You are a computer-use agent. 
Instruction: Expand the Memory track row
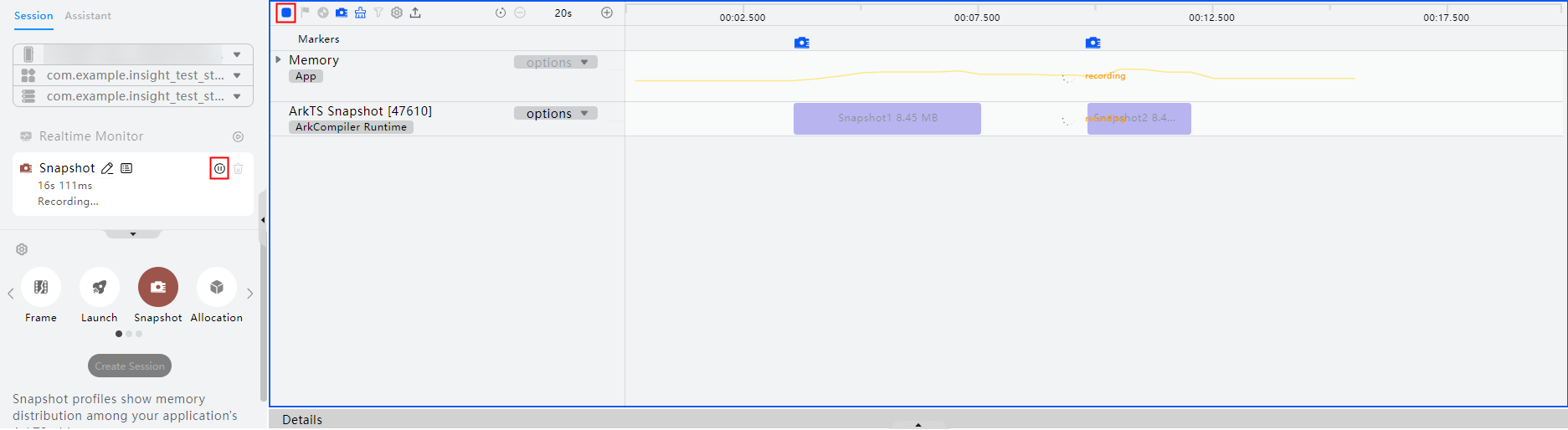(279, 59)
